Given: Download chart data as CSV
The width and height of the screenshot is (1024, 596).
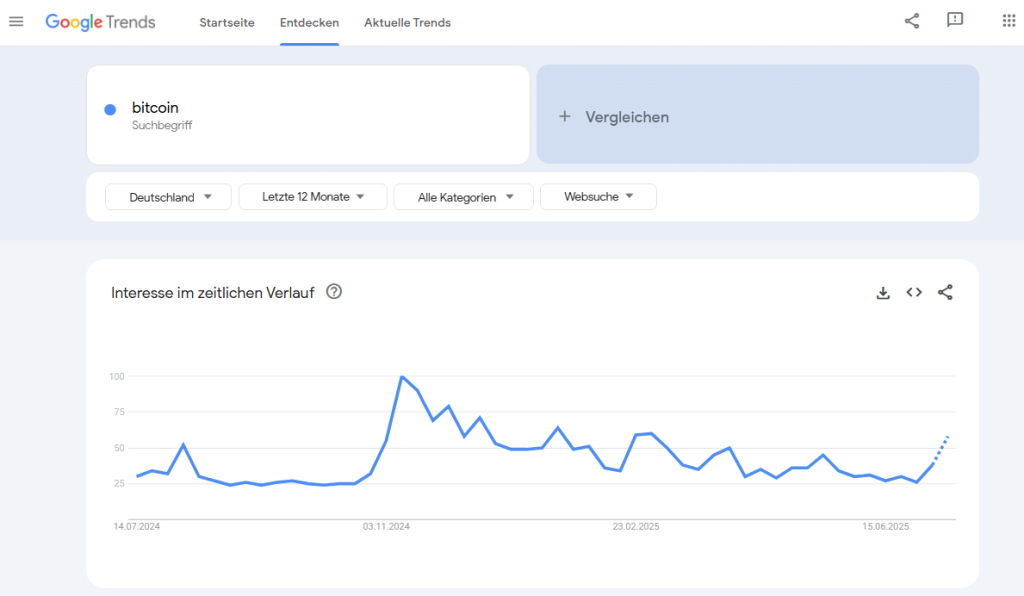Looking at the screenshot, I should [883, 292].
